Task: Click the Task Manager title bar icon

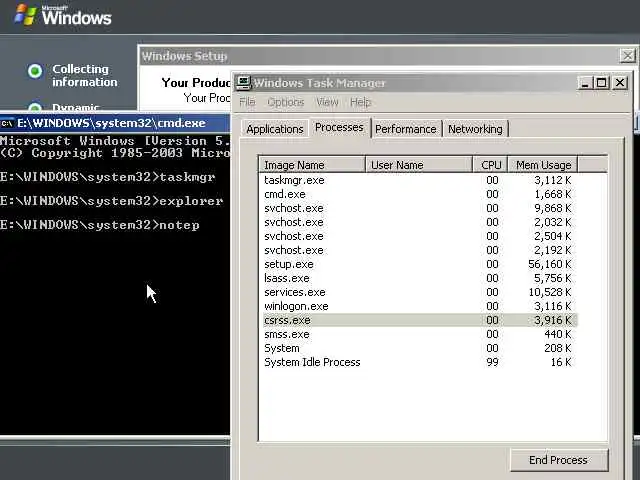Action: [243, 83]
